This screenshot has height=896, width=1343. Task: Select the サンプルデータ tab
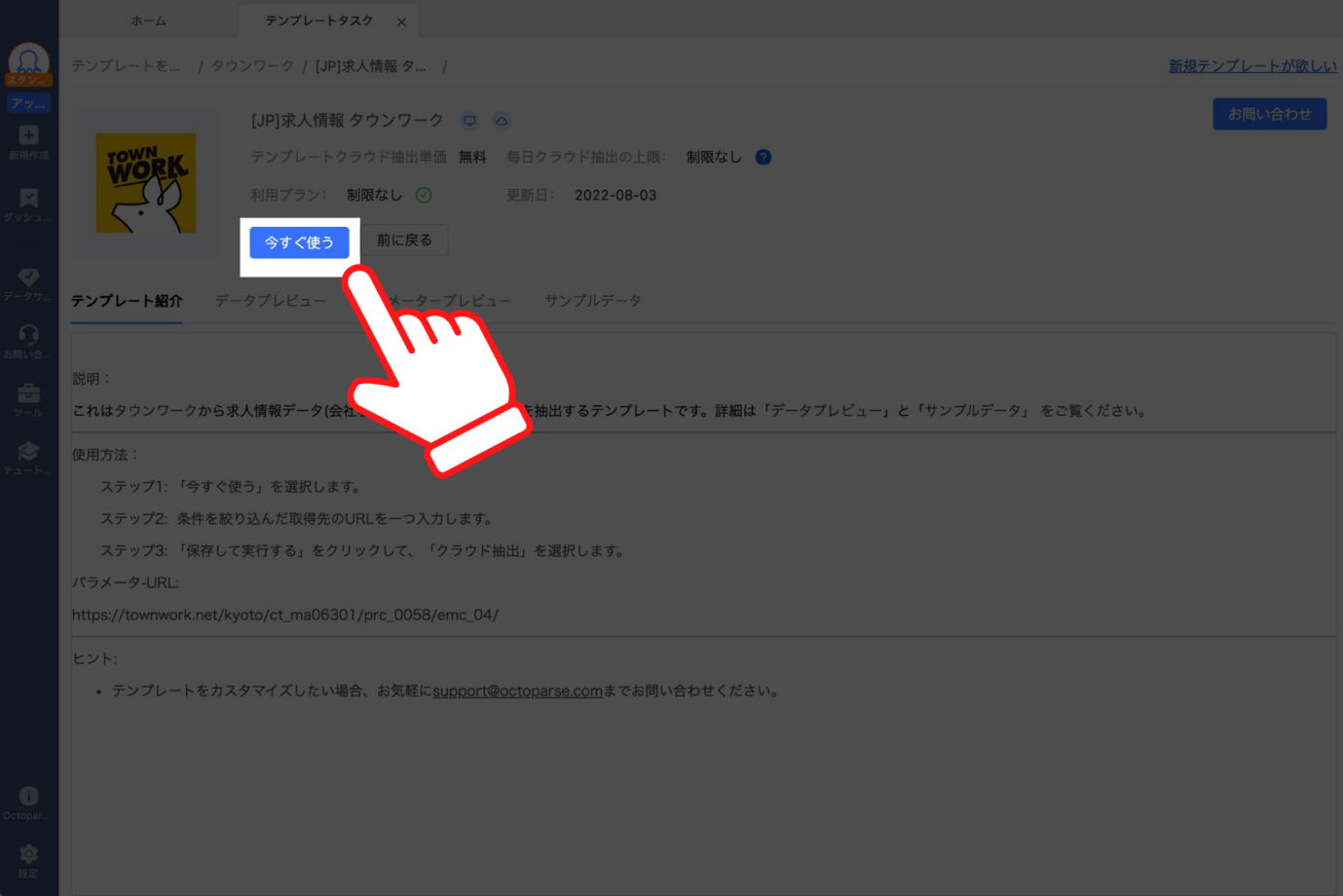[x=592, y=301]
